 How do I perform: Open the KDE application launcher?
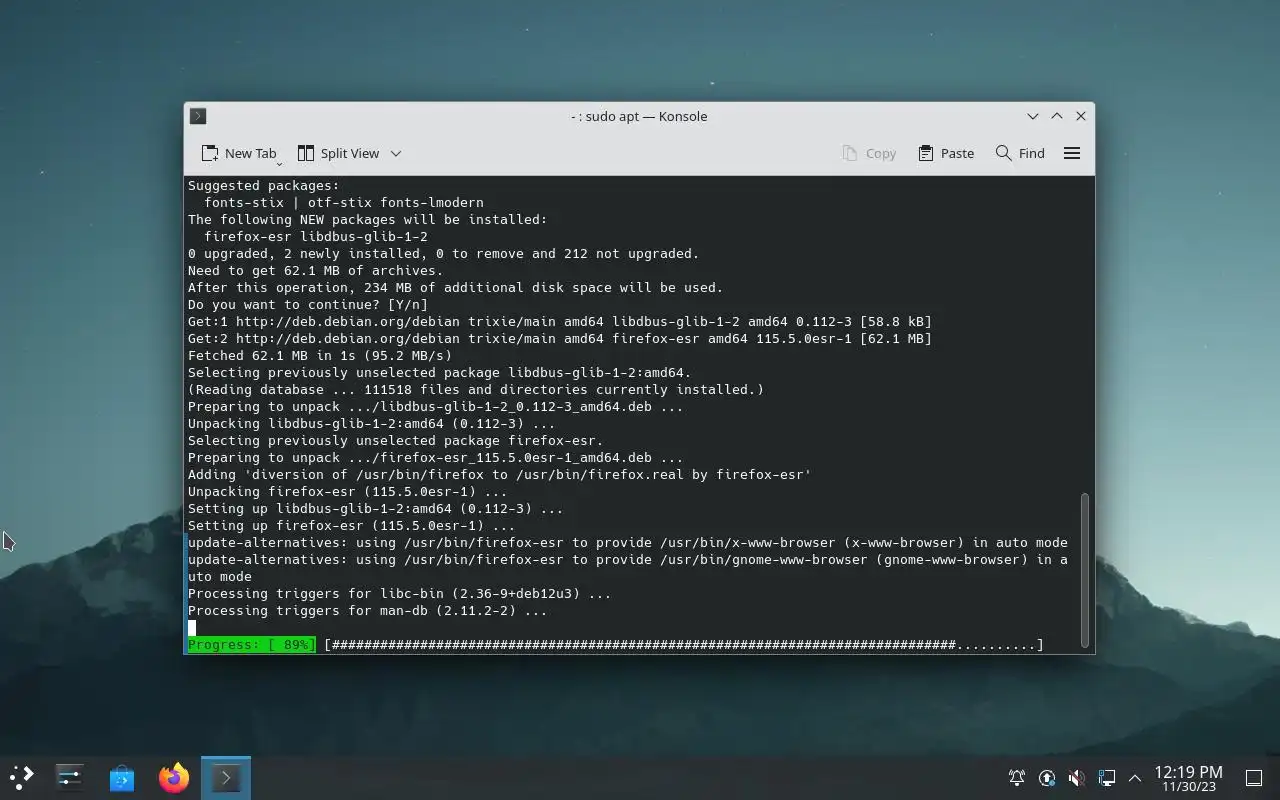coord(21,777)
